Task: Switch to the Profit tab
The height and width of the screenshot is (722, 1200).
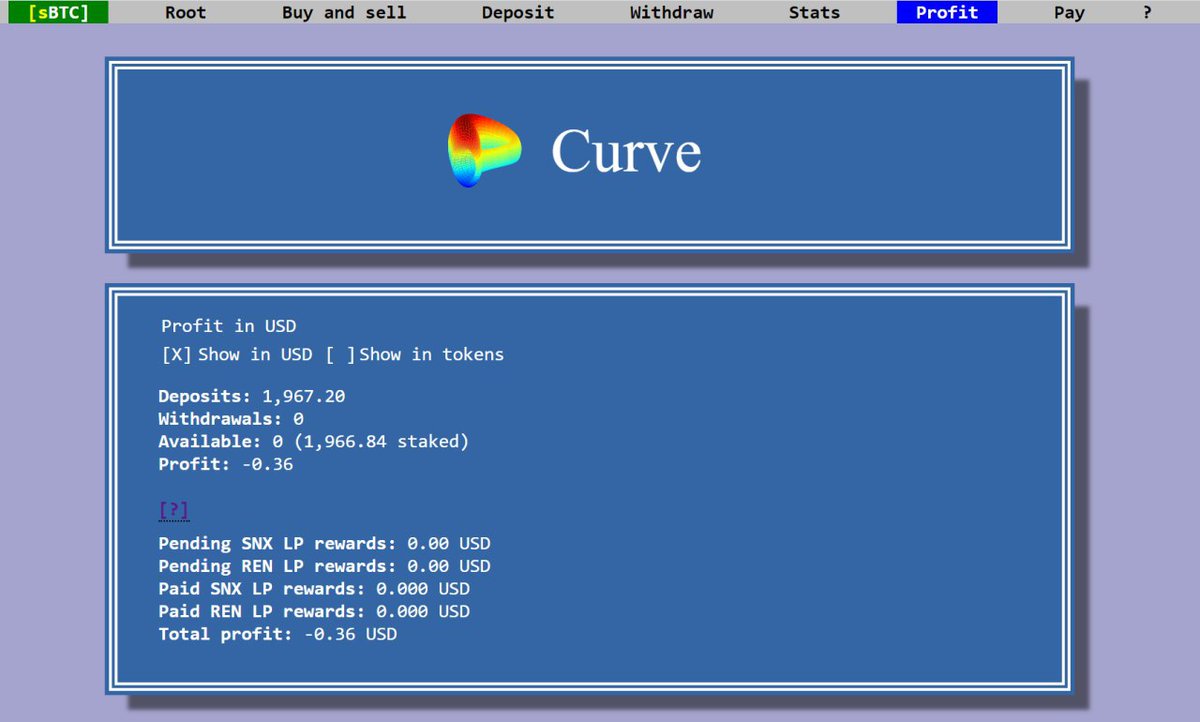Action: click(947, 13)
